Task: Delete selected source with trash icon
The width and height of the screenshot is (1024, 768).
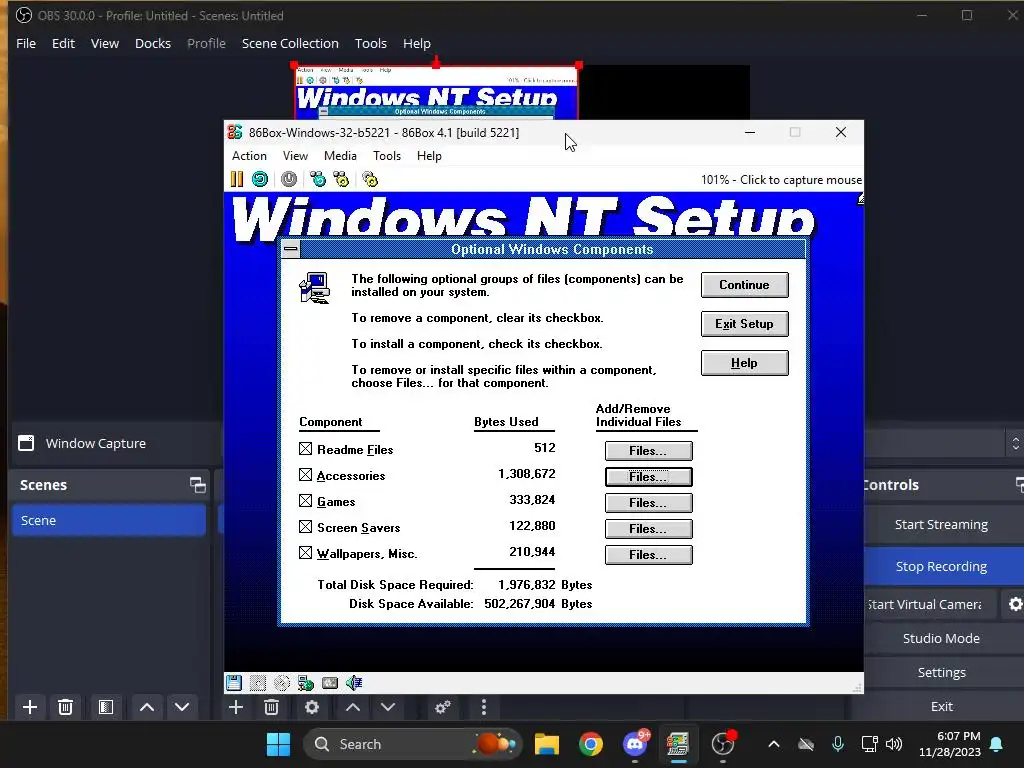Action: click(272, 707)
